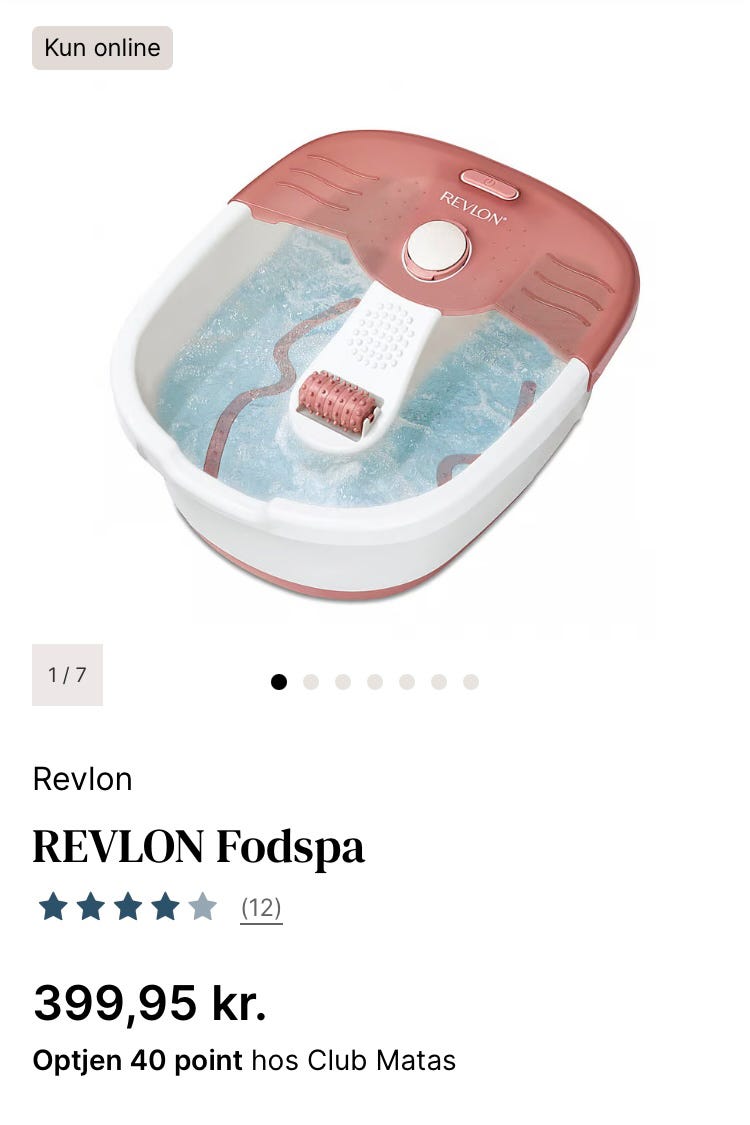Tap the 1 / 7 image counter
This screenshot has width=750, height=1125.
coord(67,675)
